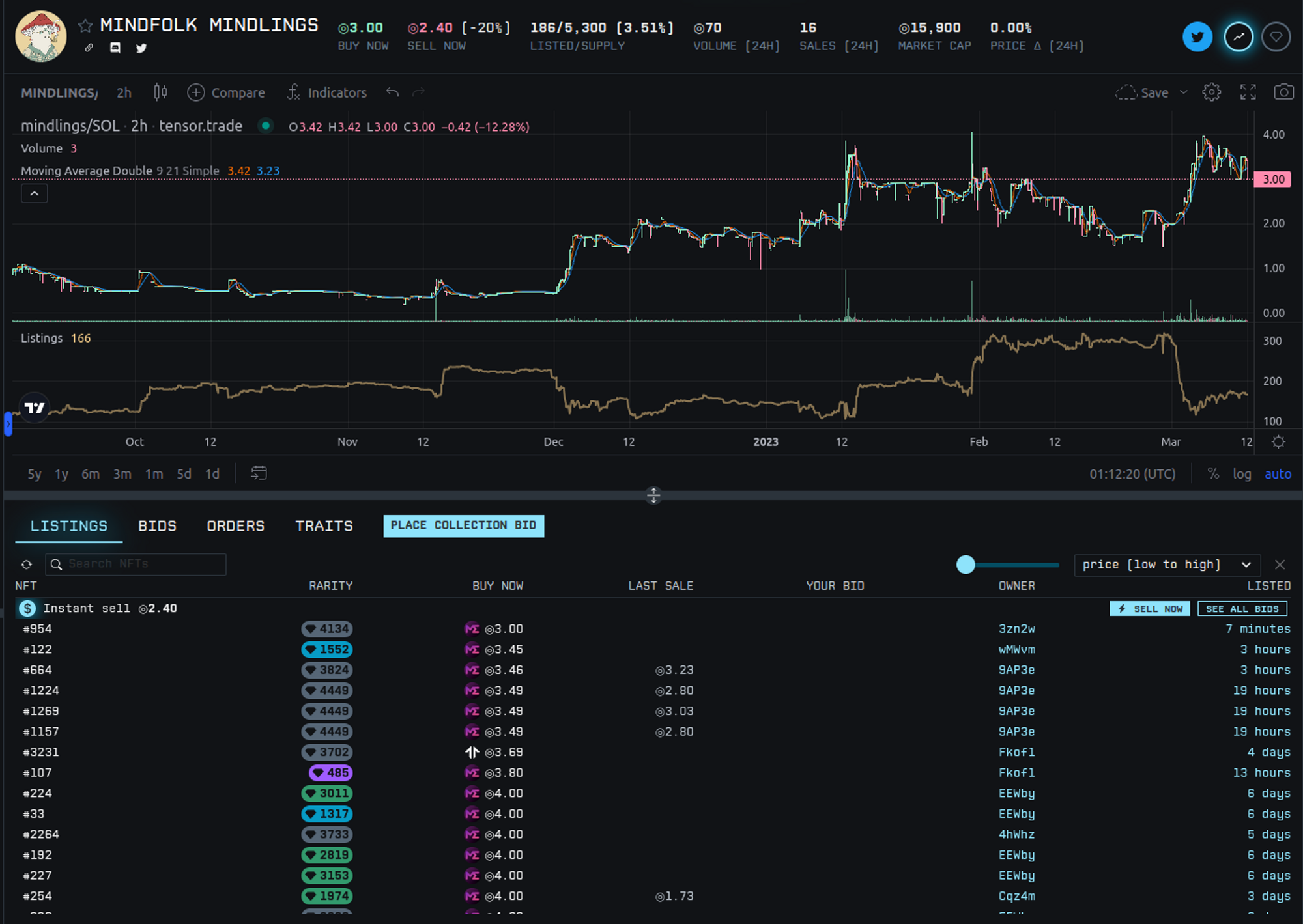Select the 5y time range

(35, 474)
